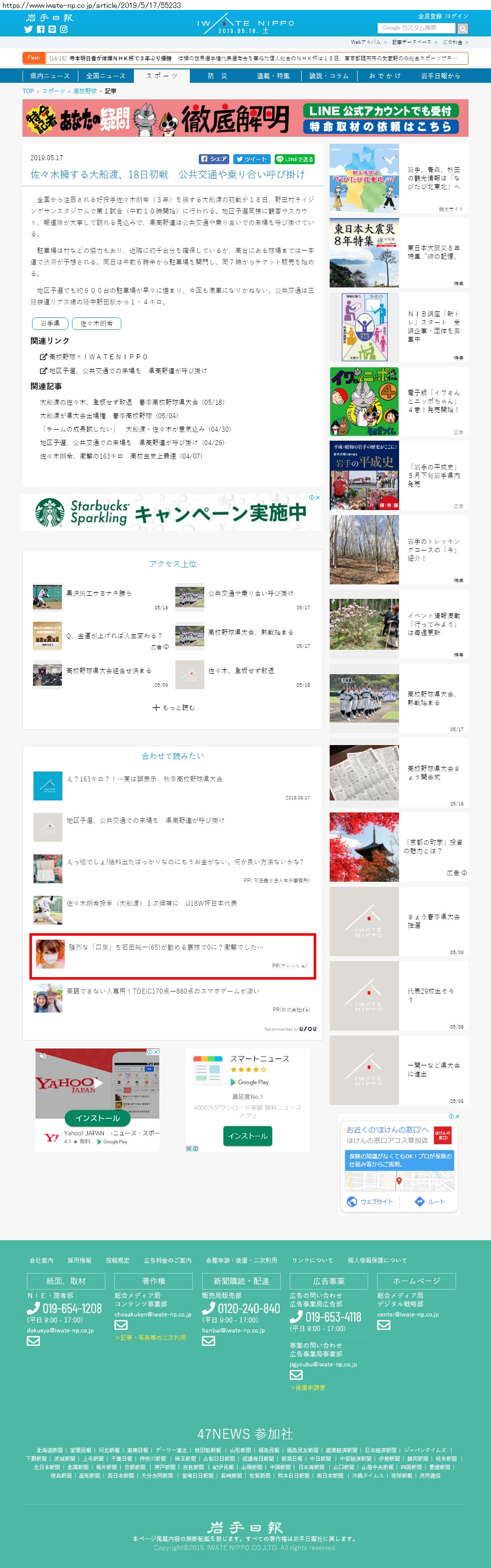This screenshot has width=491, height=1568.
Task: Click external link icon beside 地区予選、公共交通 related link
Action: 43,371
